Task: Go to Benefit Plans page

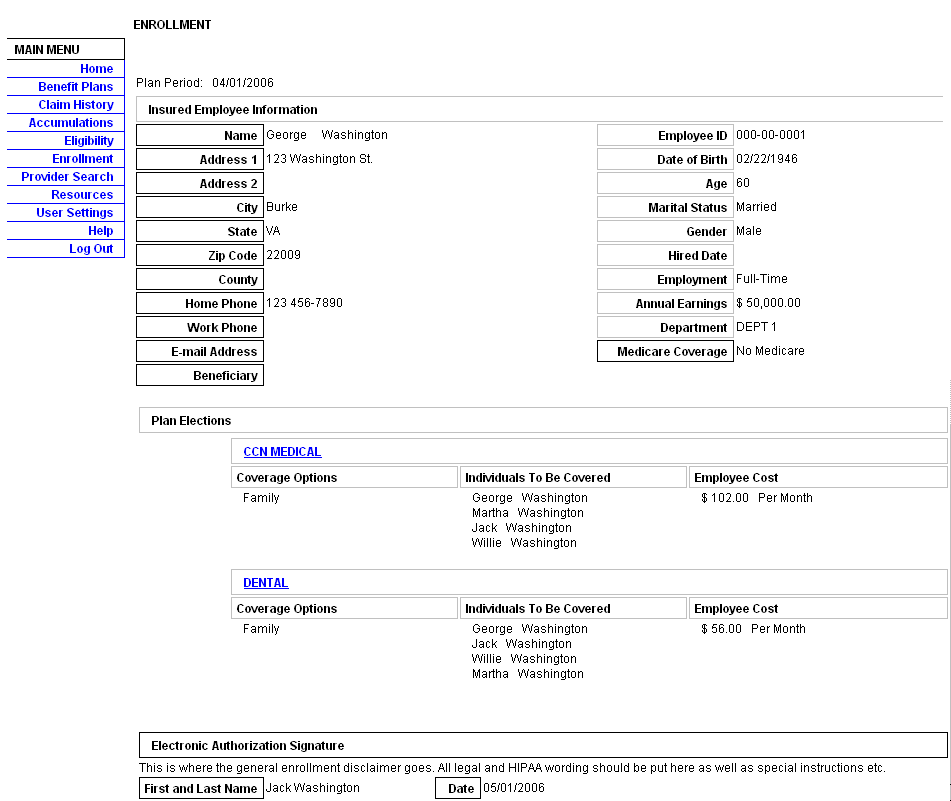Action: (x=76, y=87)
